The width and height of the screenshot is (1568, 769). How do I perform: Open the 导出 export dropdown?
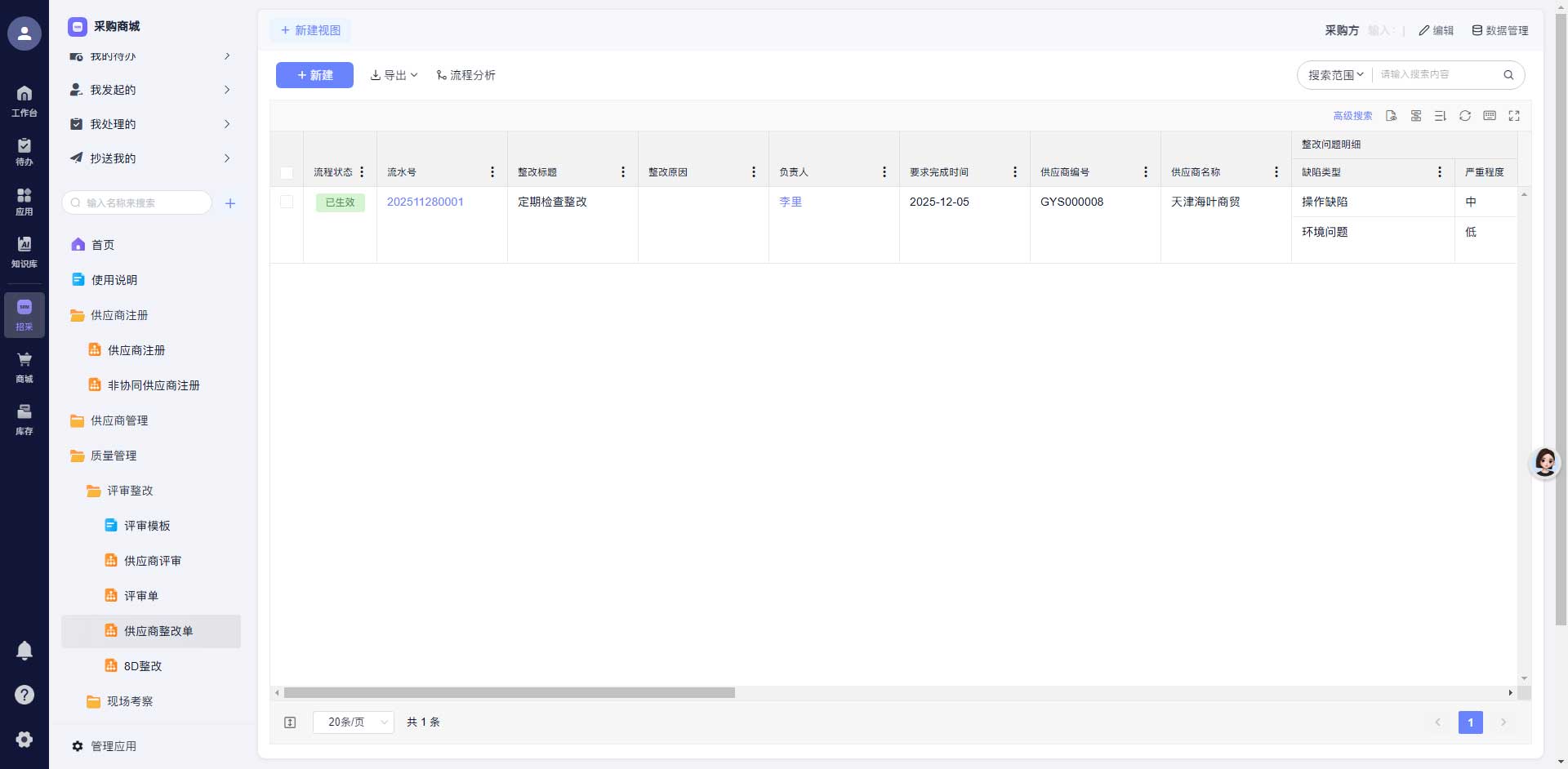pos(394,75)
